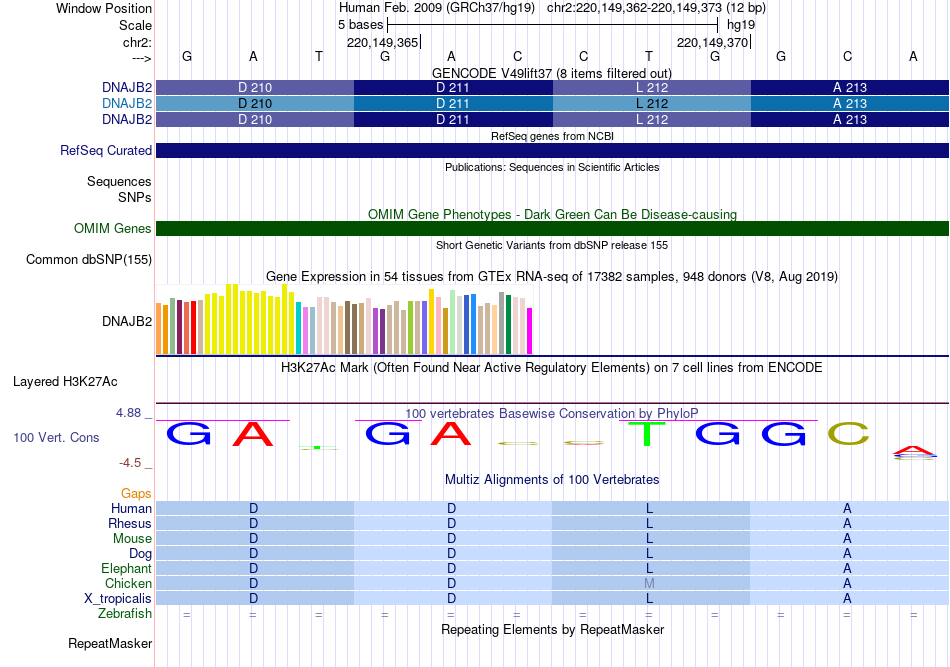Click the Mouse species label

[132, 539]
